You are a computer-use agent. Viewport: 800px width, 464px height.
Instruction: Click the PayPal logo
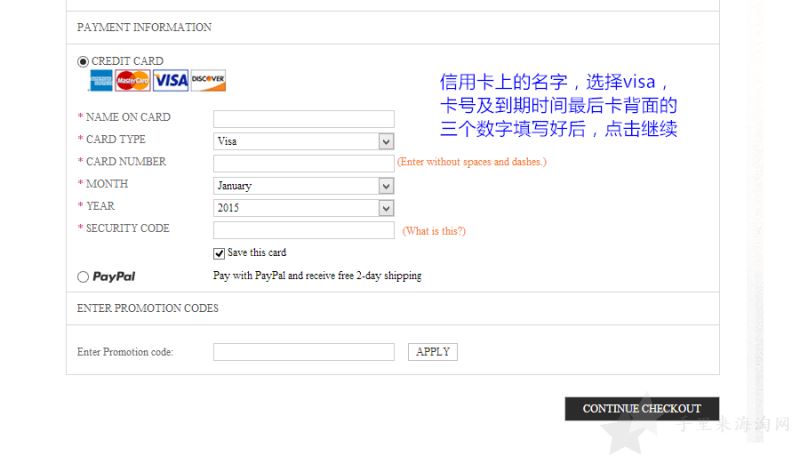pyautogui.click(x=114, y=277)
